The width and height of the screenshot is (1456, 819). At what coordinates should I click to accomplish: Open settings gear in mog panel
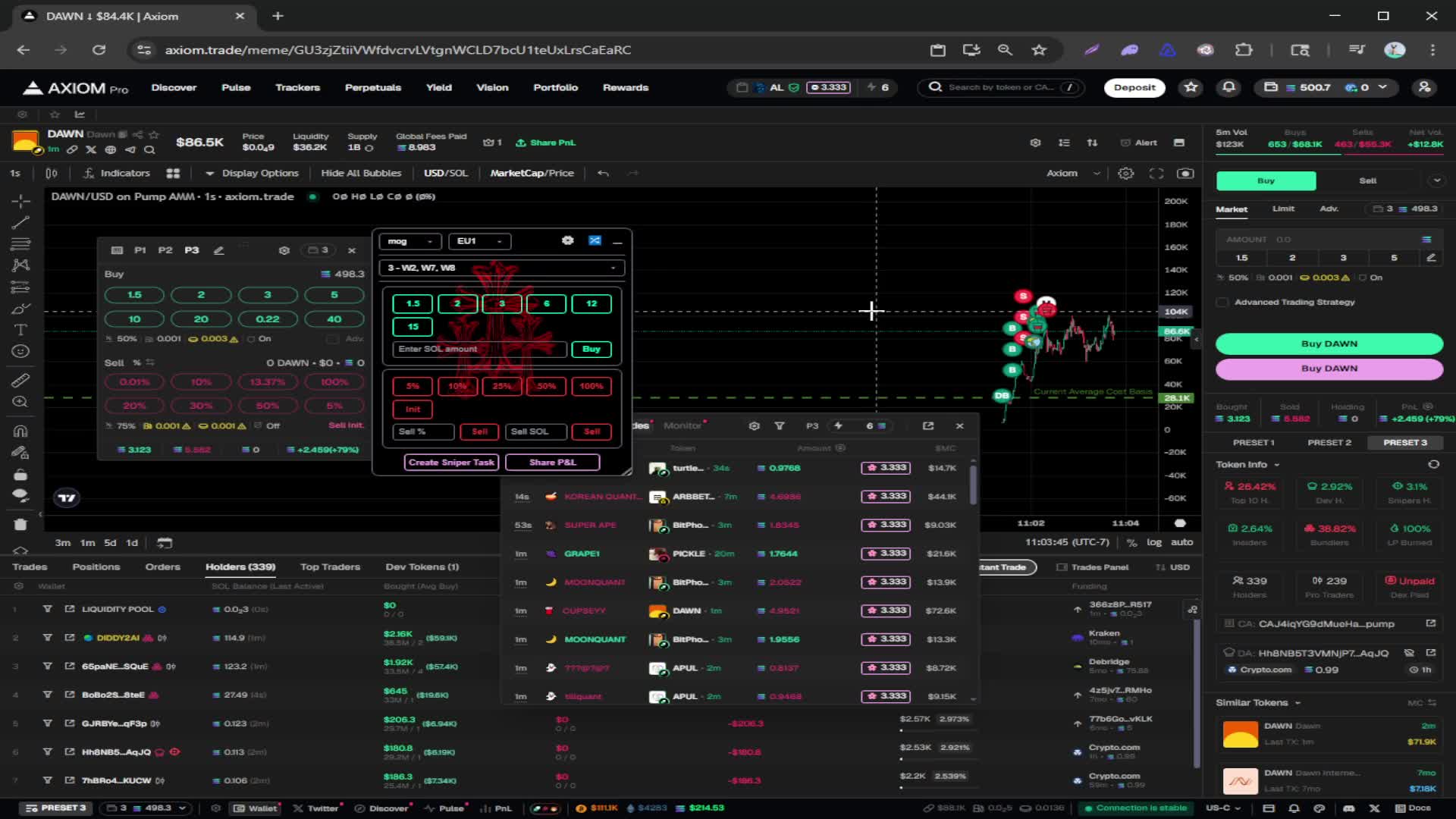[x=567, y=240]
